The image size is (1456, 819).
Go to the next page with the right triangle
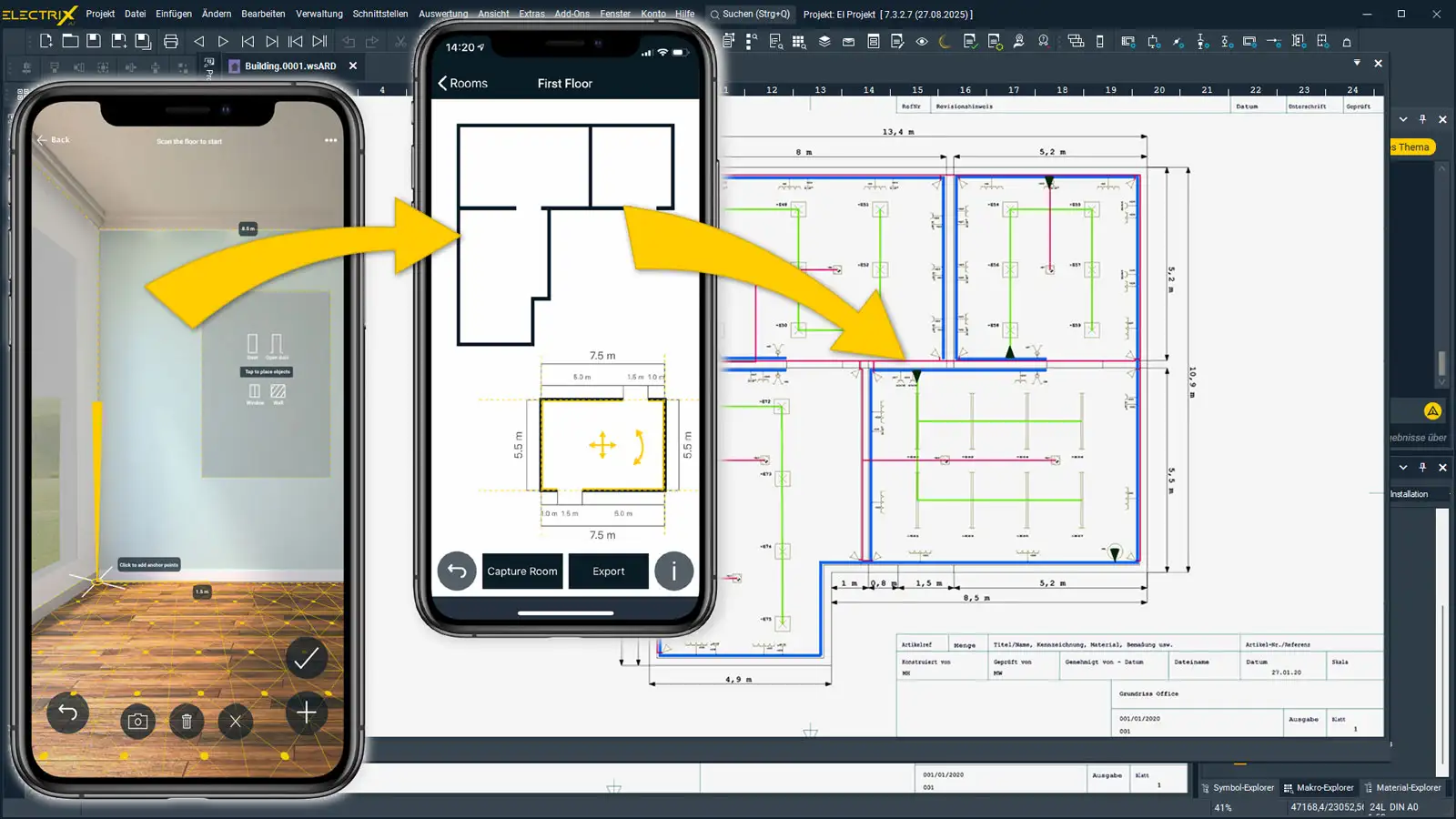coord(223,42)
